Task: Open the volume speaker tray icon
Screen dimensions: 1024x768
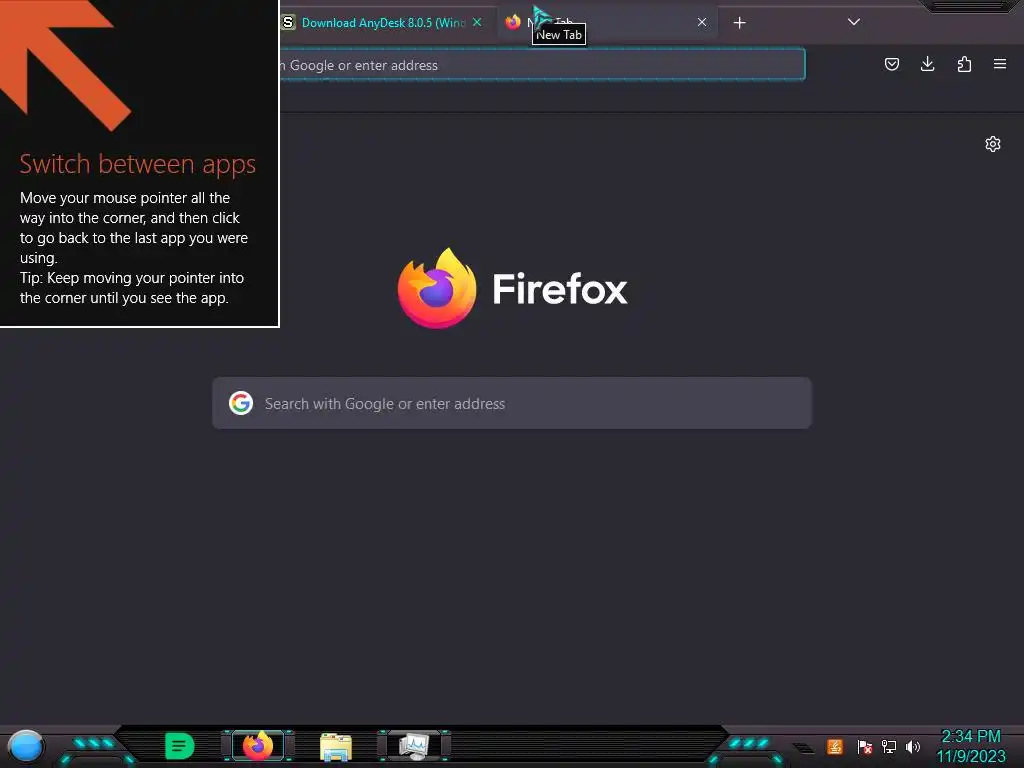Action: pos(913,746)
